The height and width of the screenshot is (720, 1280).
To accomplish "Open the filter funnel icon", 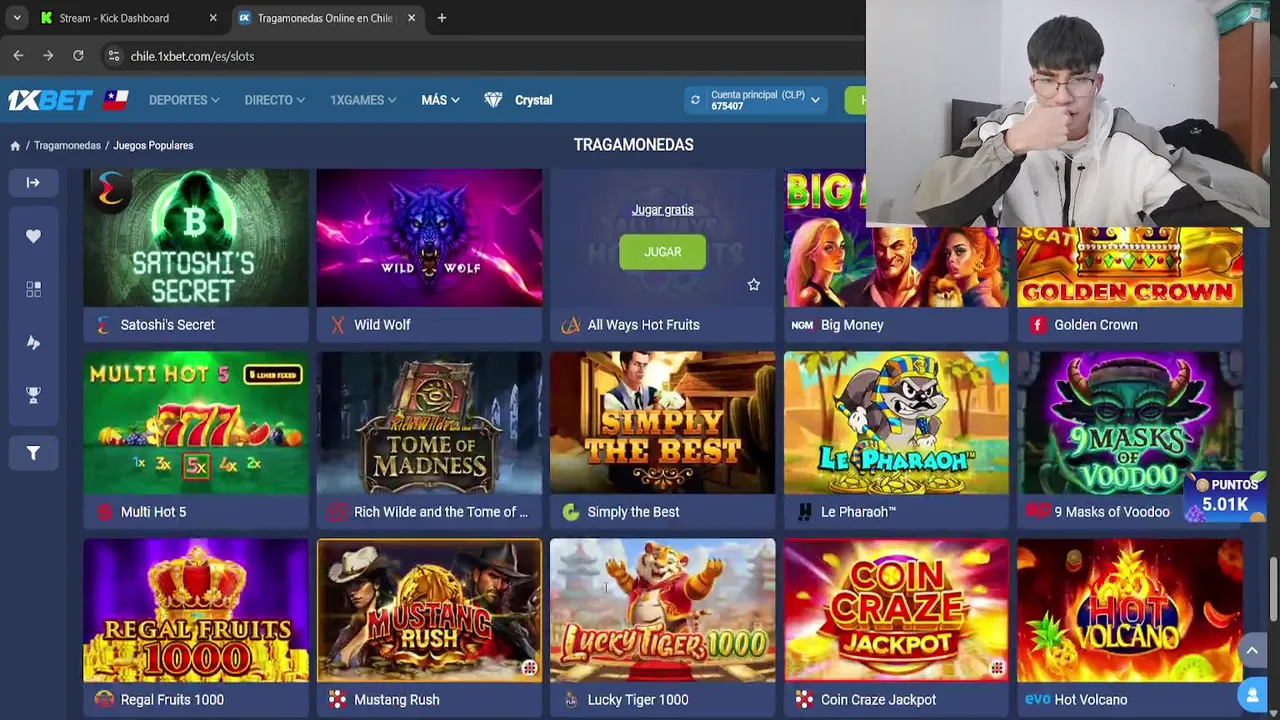I will tap(33, 453).
